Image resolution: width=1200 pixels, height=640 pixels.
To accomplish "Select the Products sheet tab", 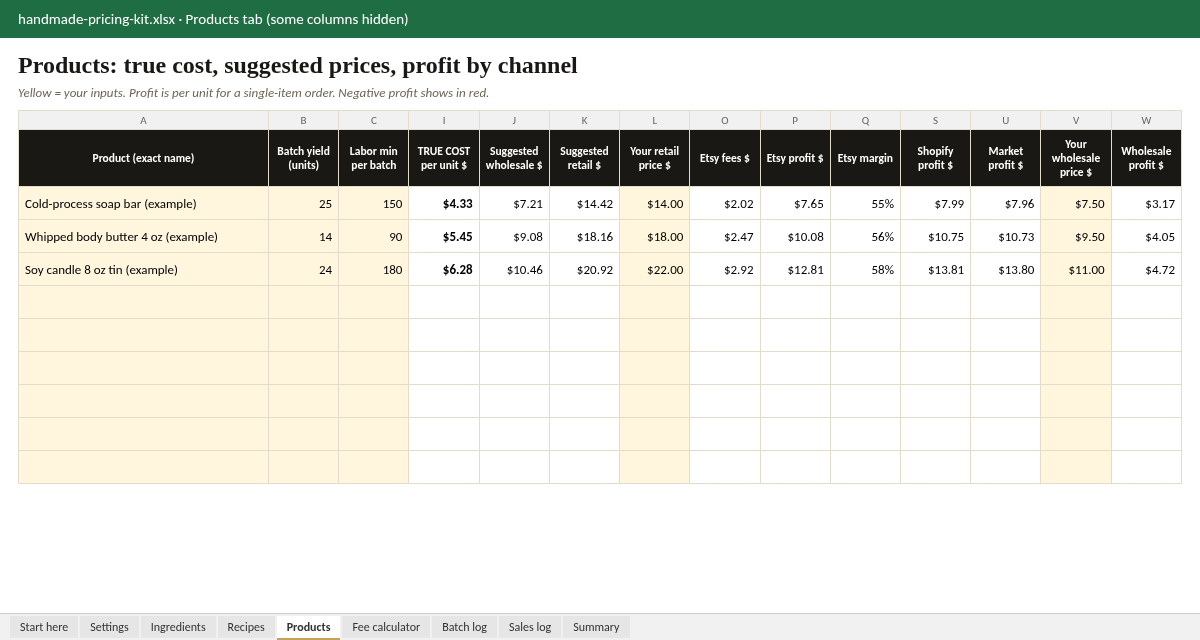I will (308, 627).
